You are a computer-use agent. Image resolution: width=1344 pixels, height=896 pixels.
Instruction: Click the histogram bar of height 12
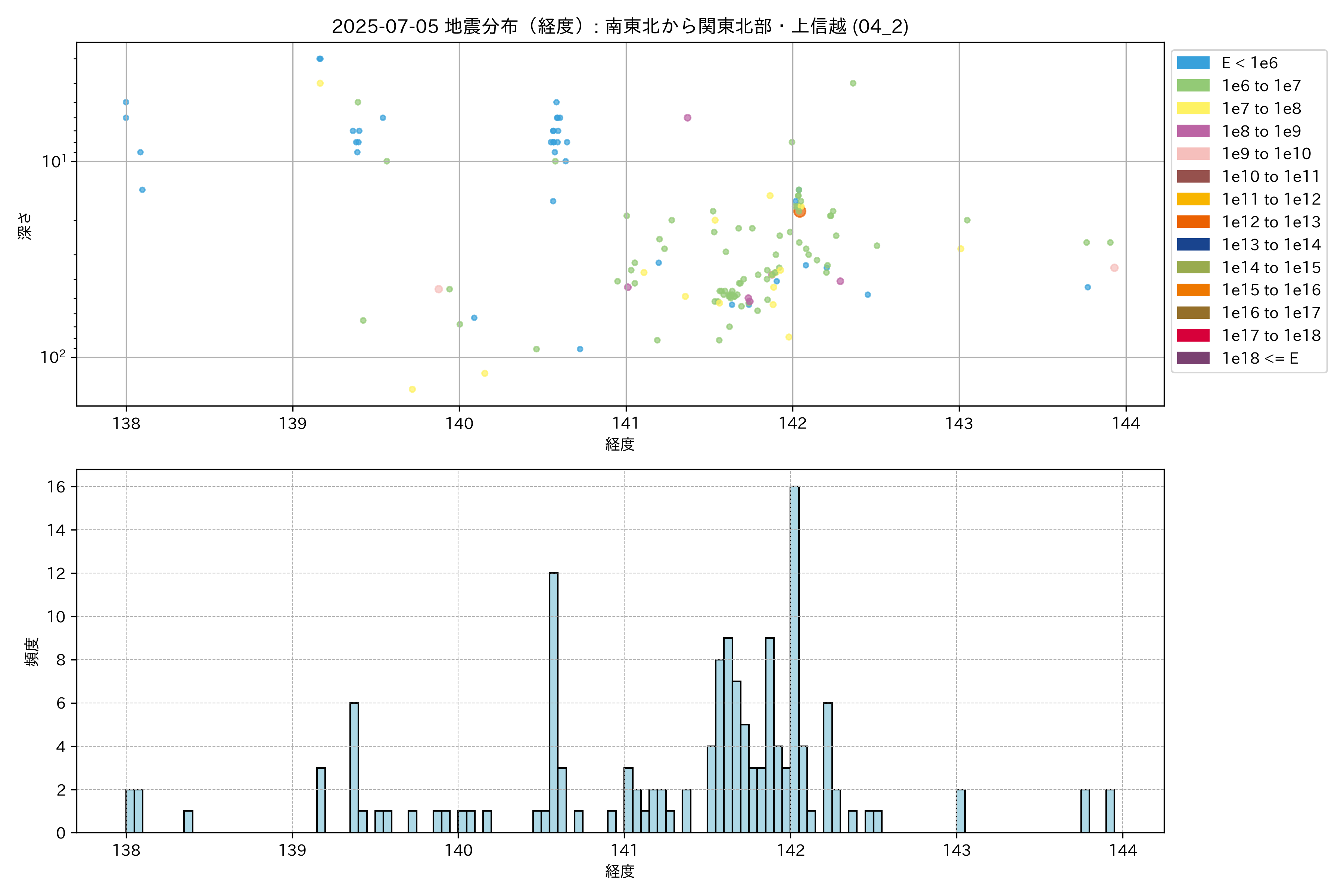[x=553, y=702]
